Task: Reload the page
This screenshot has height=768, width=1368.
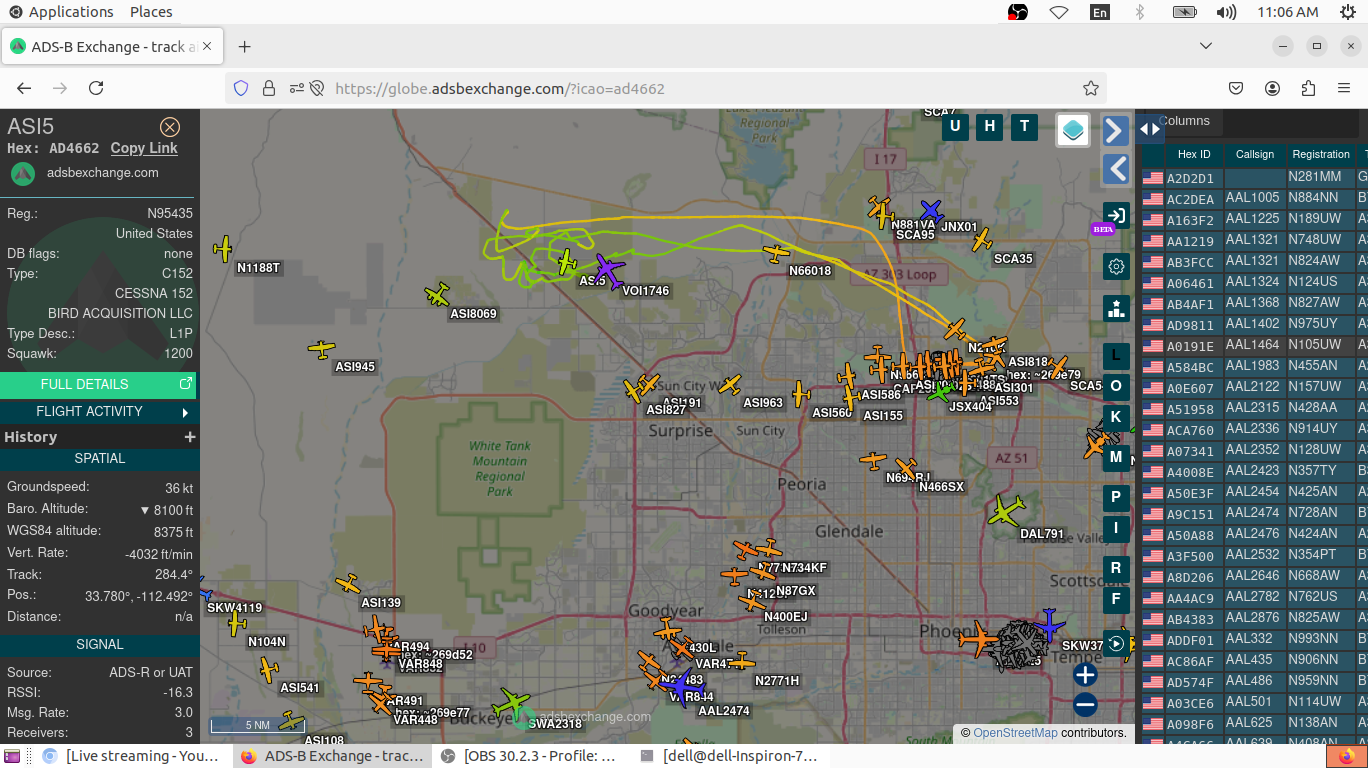Action: click(x=96, y=88)
